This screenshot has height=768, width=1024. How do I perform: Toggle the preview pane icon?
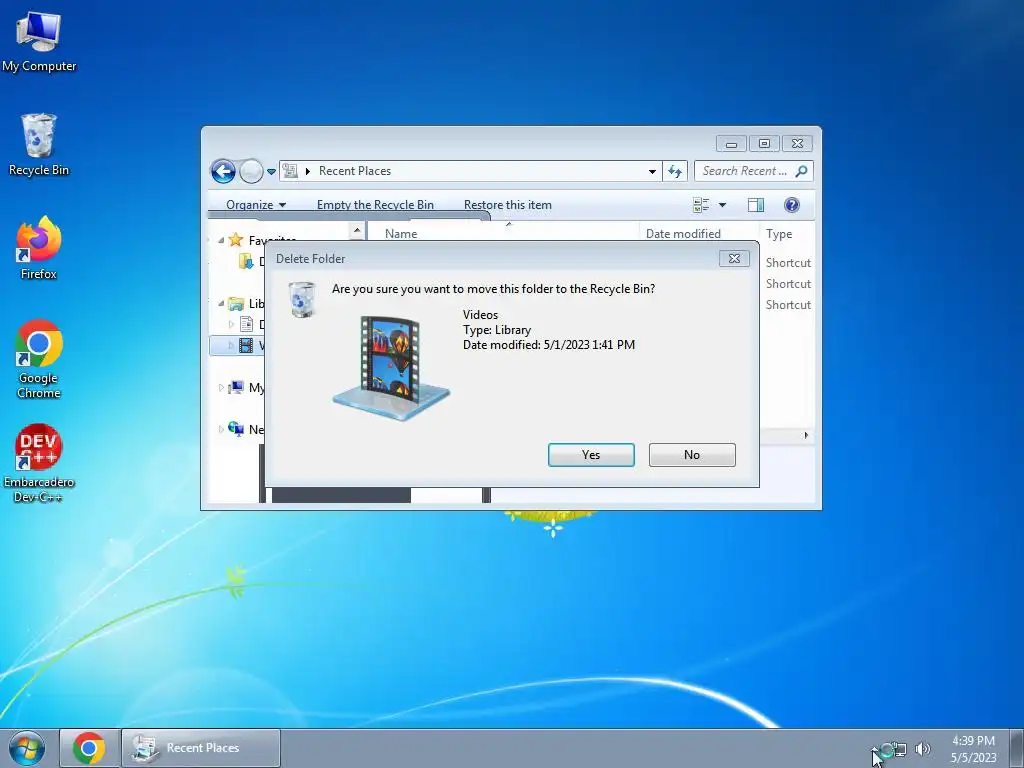pyautogui.click(x=756, y=205)
